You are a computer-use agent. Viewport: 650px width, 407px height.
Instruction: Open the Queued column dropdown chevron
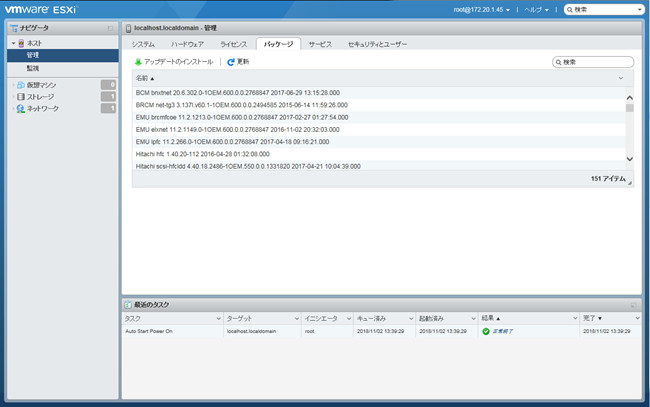411,318
